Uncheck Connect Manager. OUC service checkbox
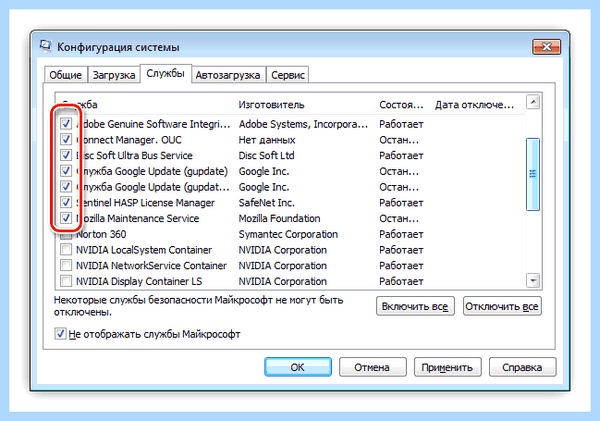600x421 pixels. tap(66, 139)
